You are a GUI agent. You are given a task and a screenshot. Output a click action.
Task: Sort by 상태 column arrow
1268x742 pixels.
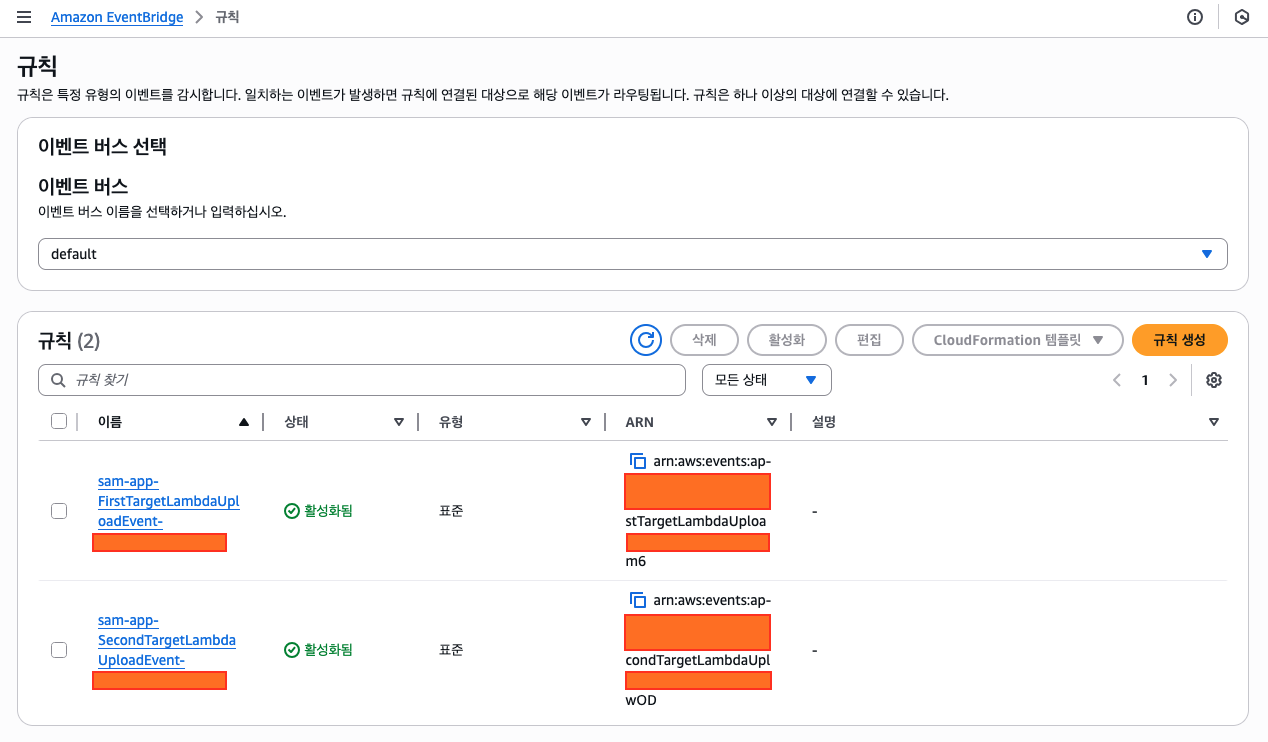[x=399, y=422]
